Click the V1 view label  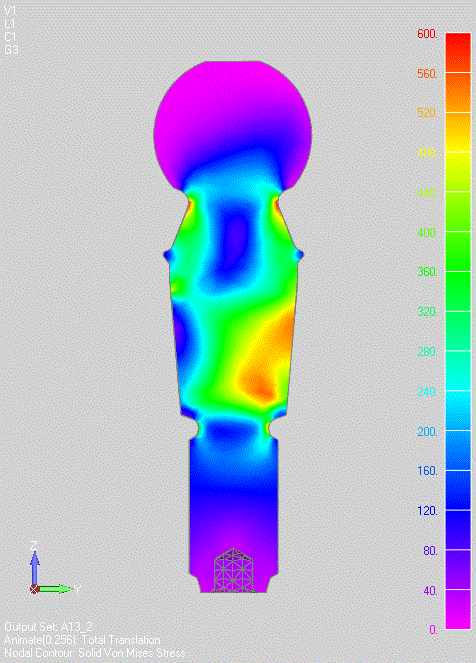[10, 10]
